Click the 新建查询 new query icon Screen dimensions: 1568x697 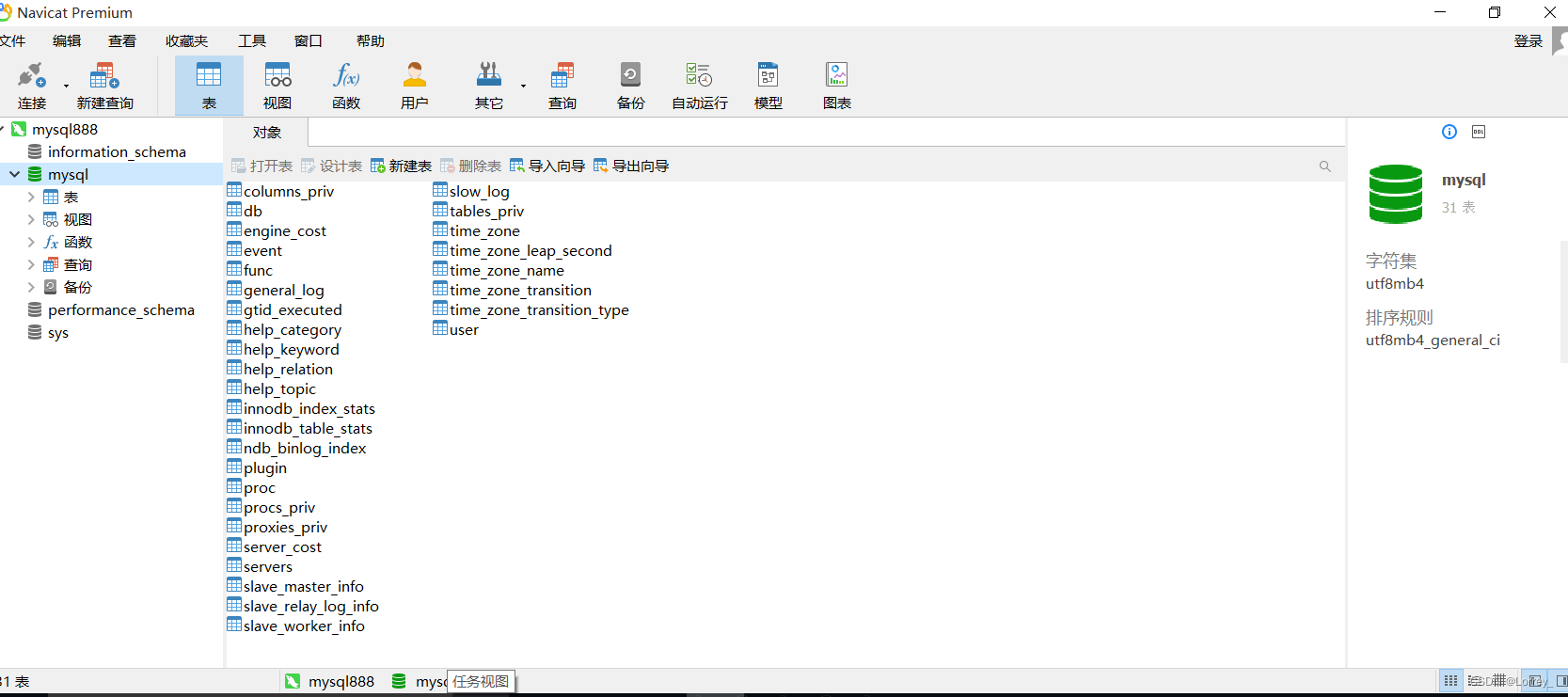pyautogui.click(x=105, y=87)
